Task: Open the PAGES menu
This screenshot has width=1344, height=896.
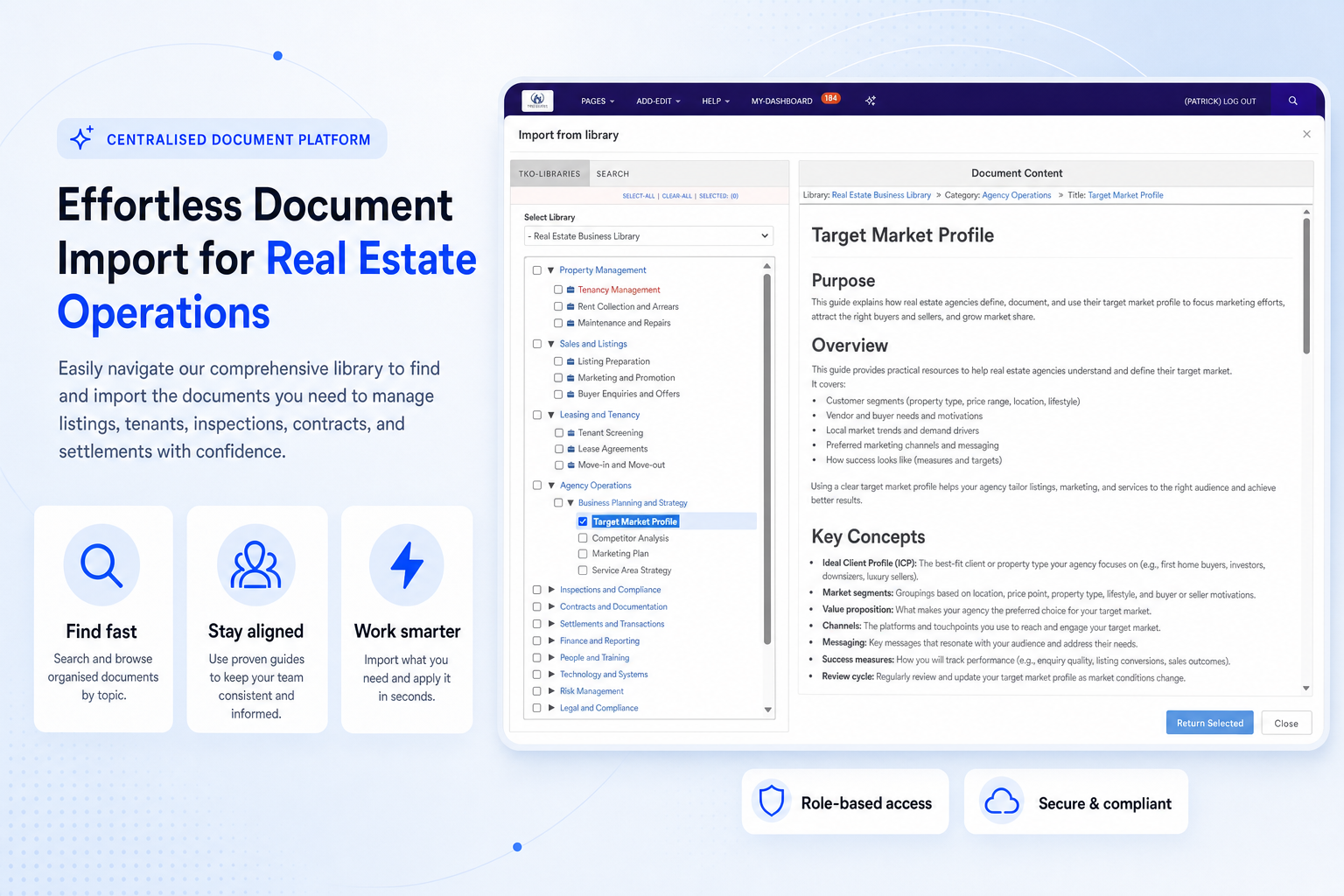Action: 598,101
